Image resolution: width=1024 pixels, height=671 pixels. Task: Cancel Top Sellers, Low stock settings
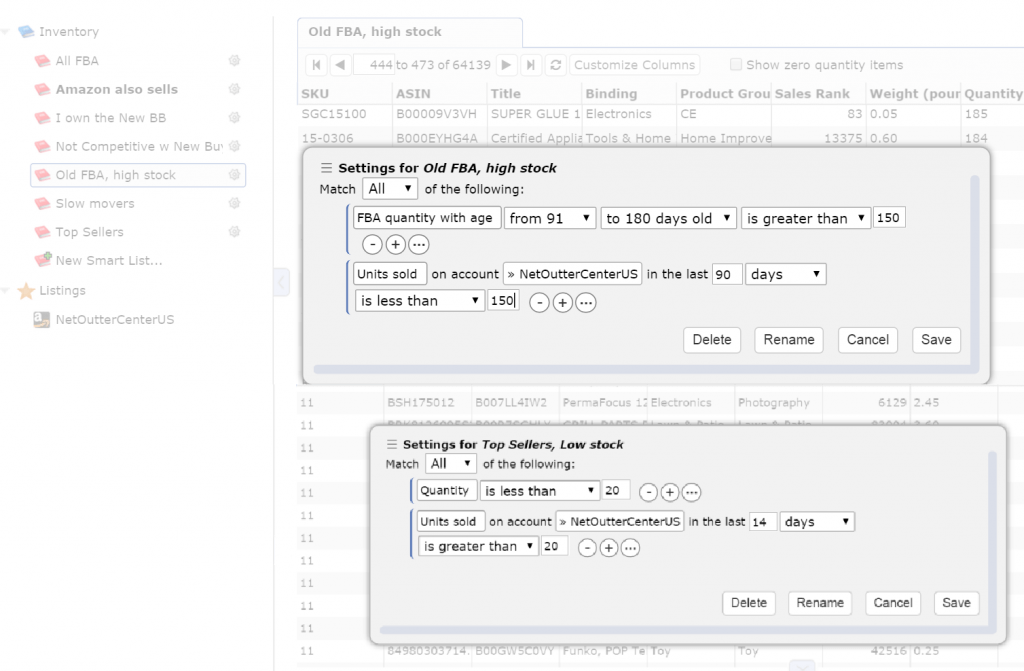point(893,603)
